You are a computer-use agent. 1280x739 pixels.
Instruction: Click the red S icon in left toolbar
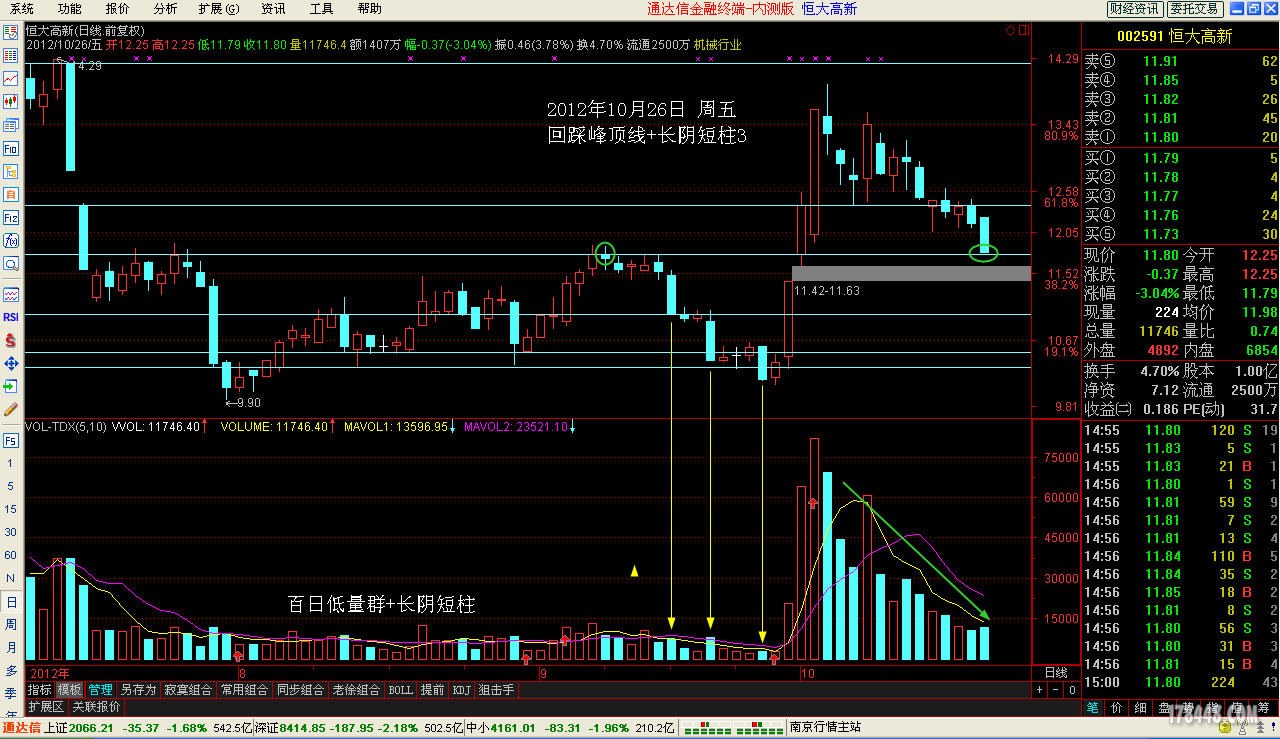pos(11,340)
